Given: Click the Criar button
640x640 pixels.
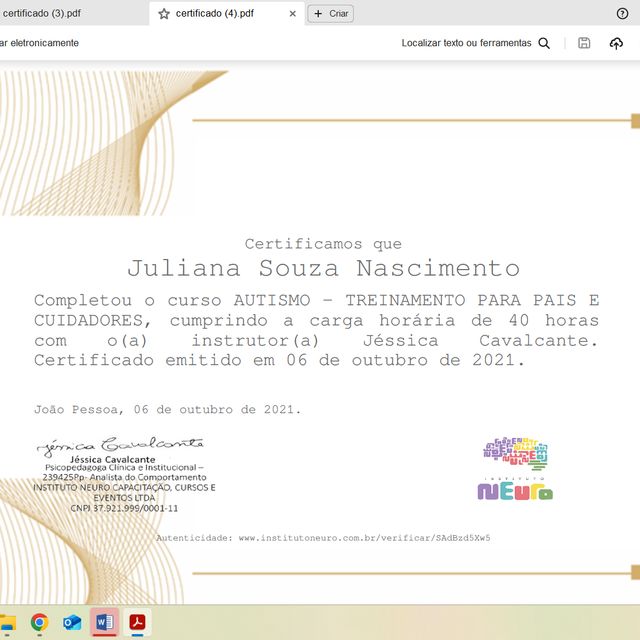Looking at the screenshot, I should 331,13.
